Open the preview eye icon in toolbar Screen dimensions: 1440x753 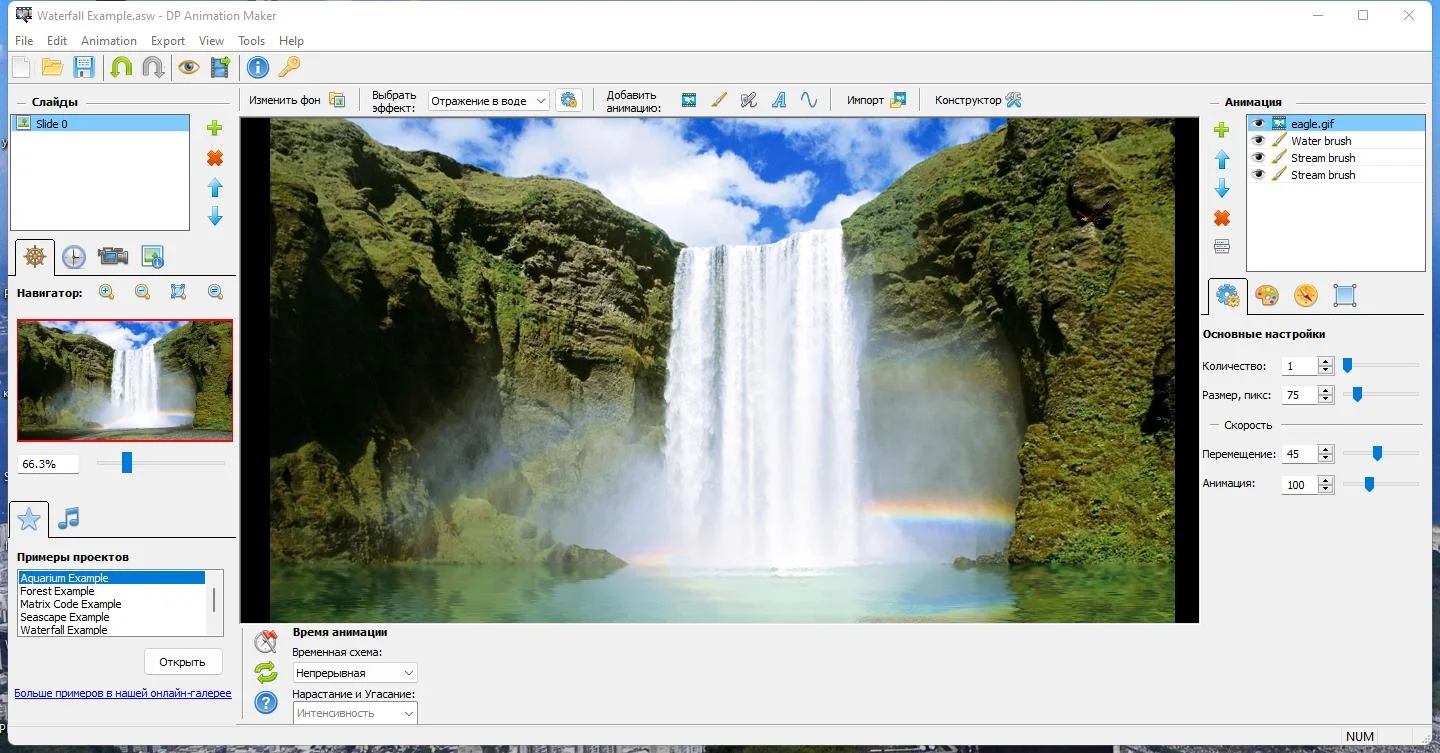pos(189,67)
